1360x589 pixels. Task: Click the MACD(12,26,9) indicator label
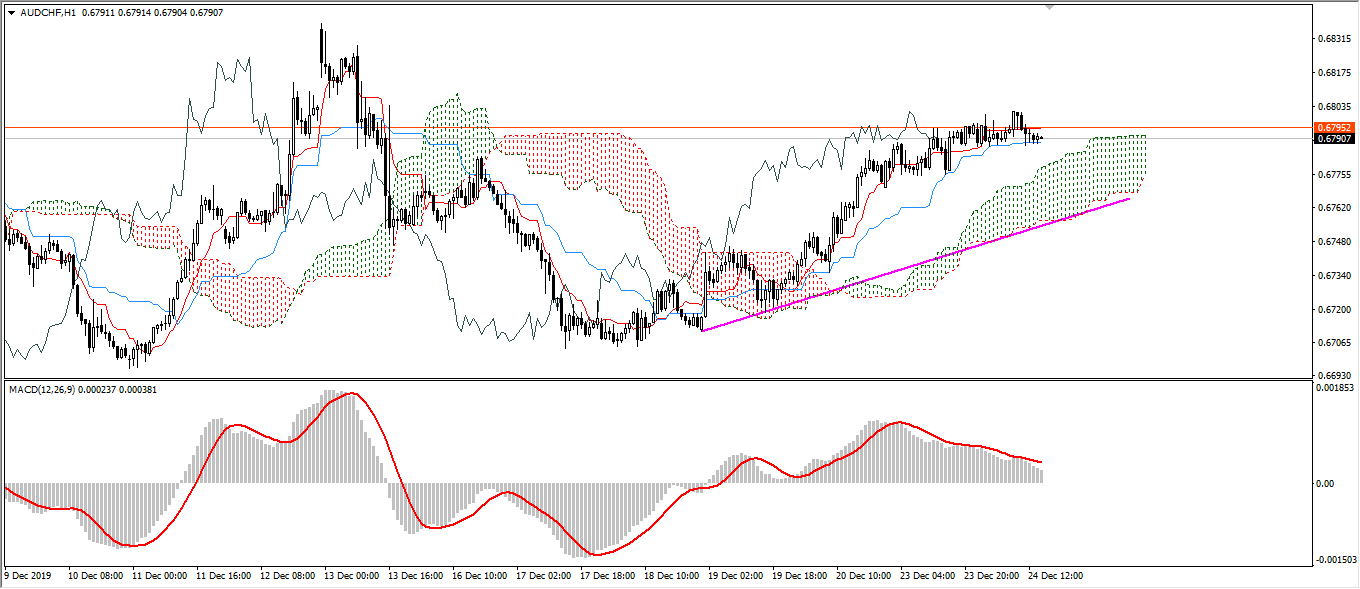pyautogui.click(x=44, y=388)
